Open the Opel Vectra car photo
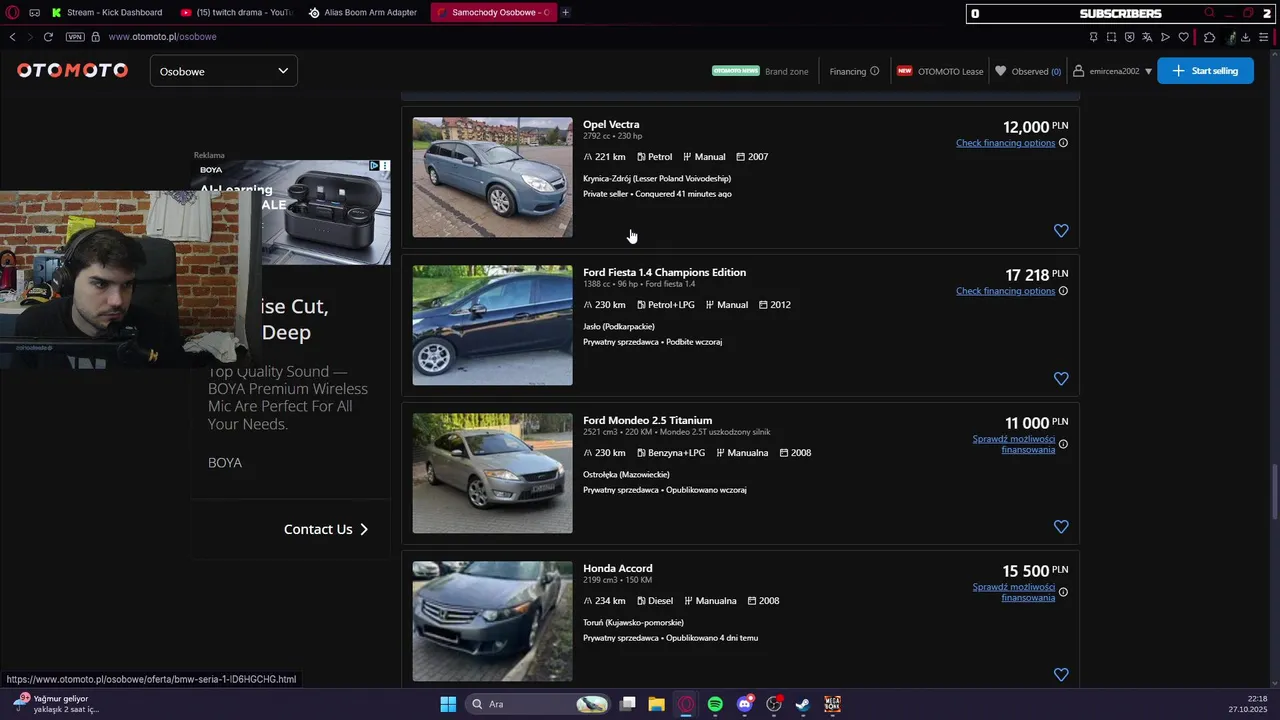Image resolution: width=1280 pixels, height=720 pixels. click(x=492, y=177)
